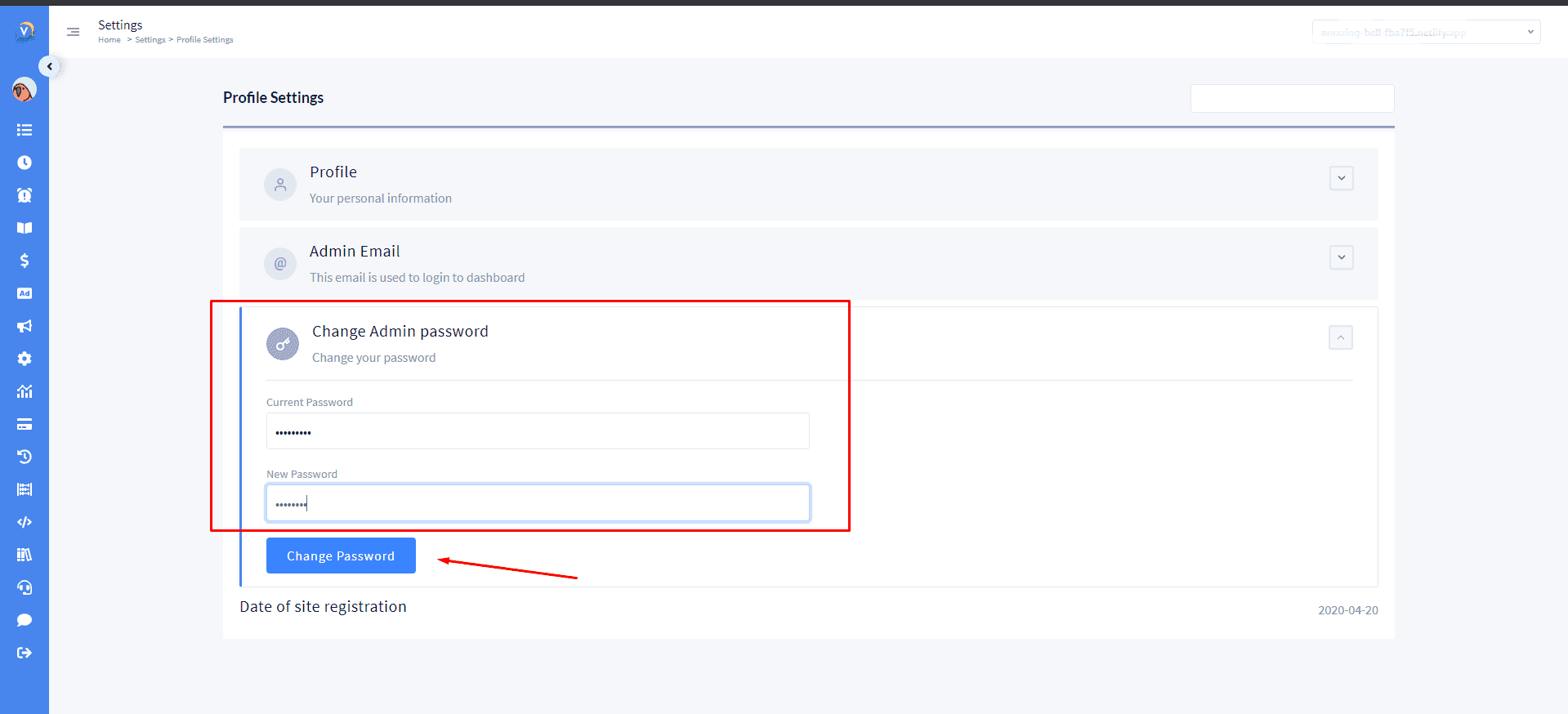Click the Profile section title
The image size is (1568, 714).
click(x=333, y=172)
